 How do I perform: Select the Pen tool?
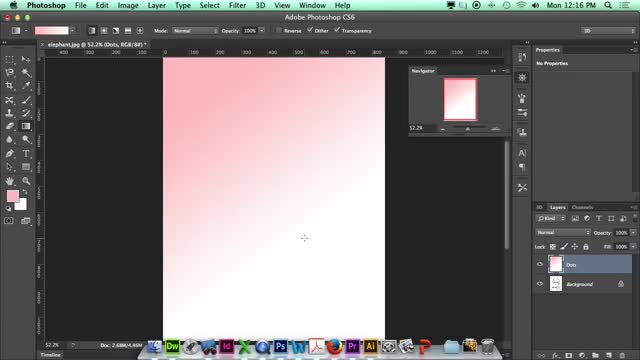pos(9,153)
